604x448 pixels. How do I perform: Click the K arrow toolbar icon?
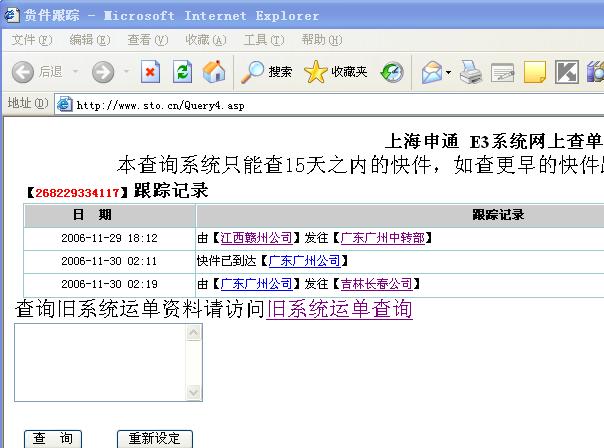(x=567, y=72)
